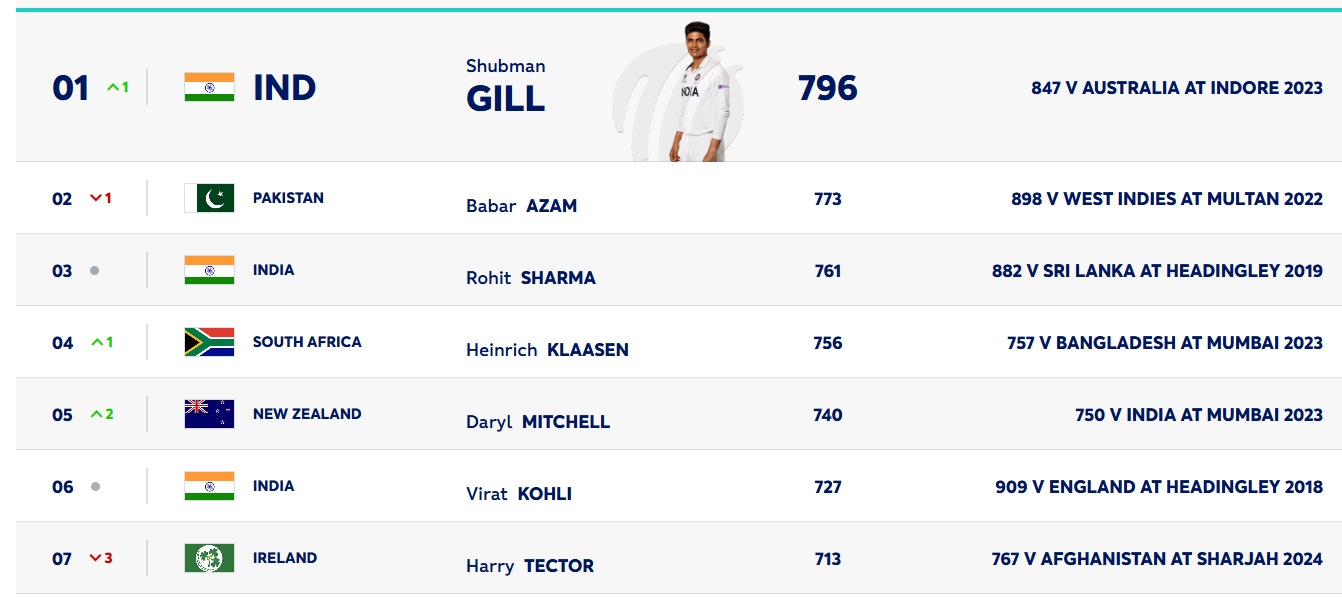
Task: Click the India flag in Virat Kohli's row
Action: 209,486
